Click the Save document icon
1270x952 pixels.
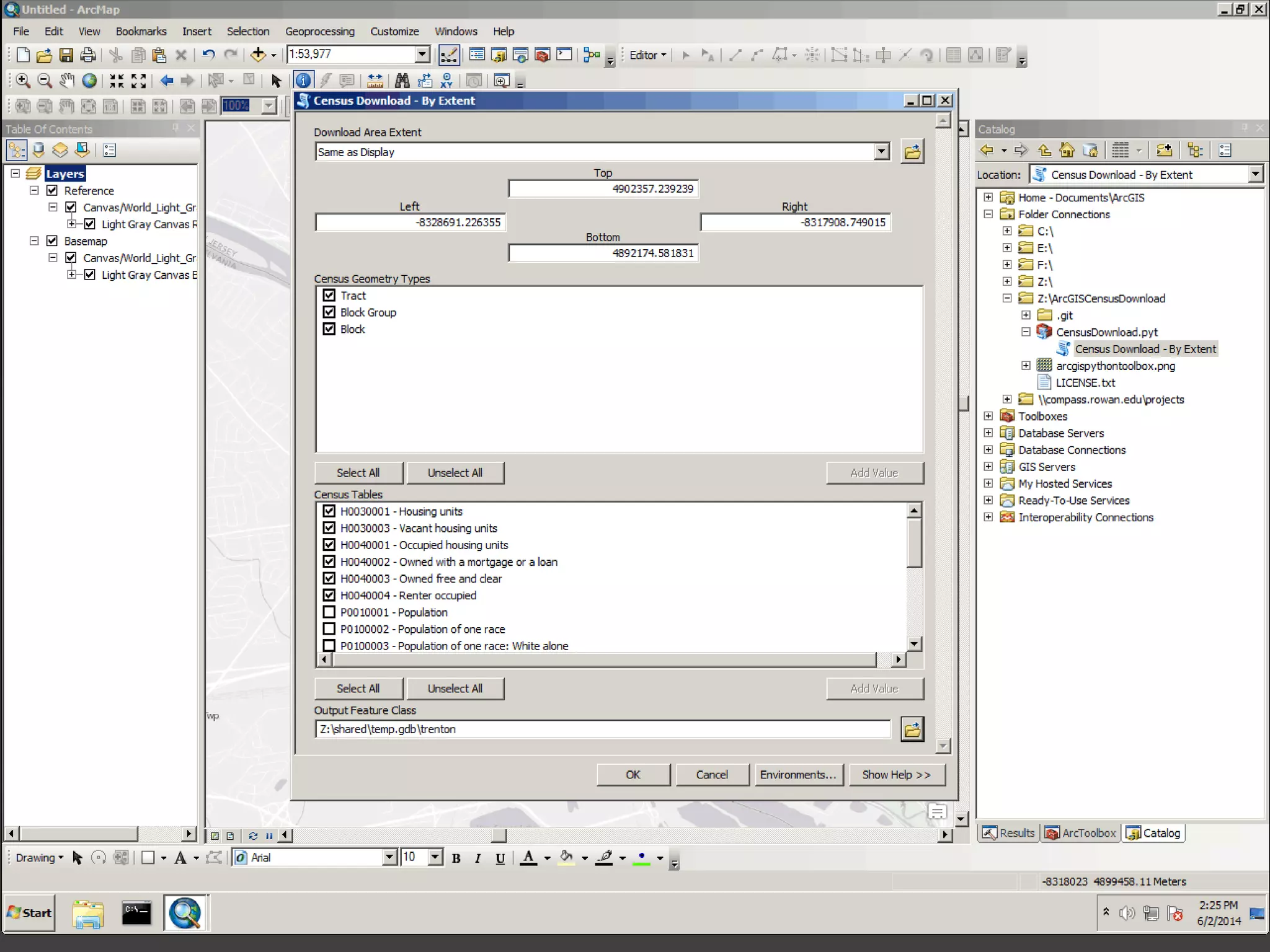tap(66, 55)
